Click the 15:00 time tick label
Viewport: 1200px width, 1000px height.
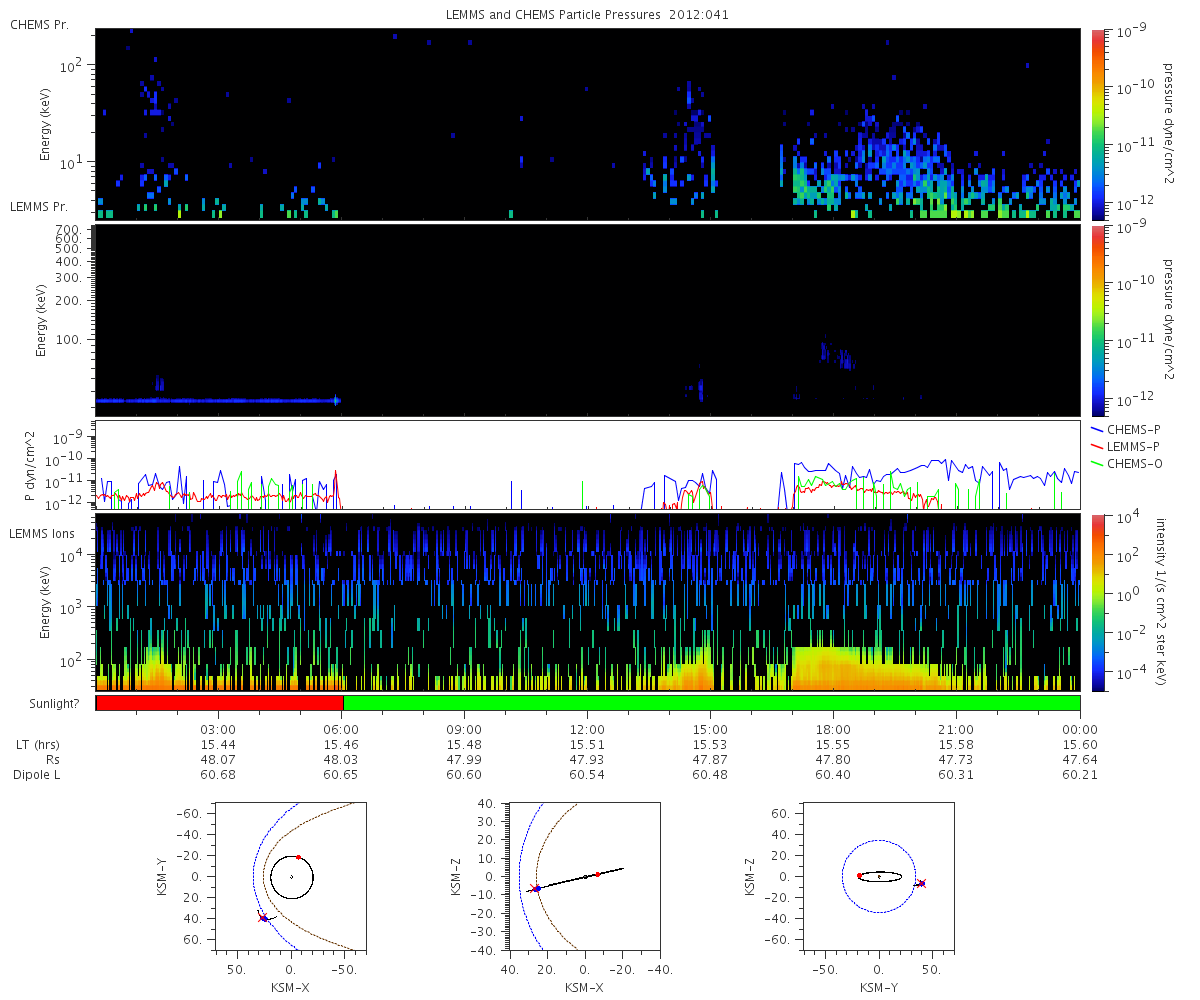point(710,730)
